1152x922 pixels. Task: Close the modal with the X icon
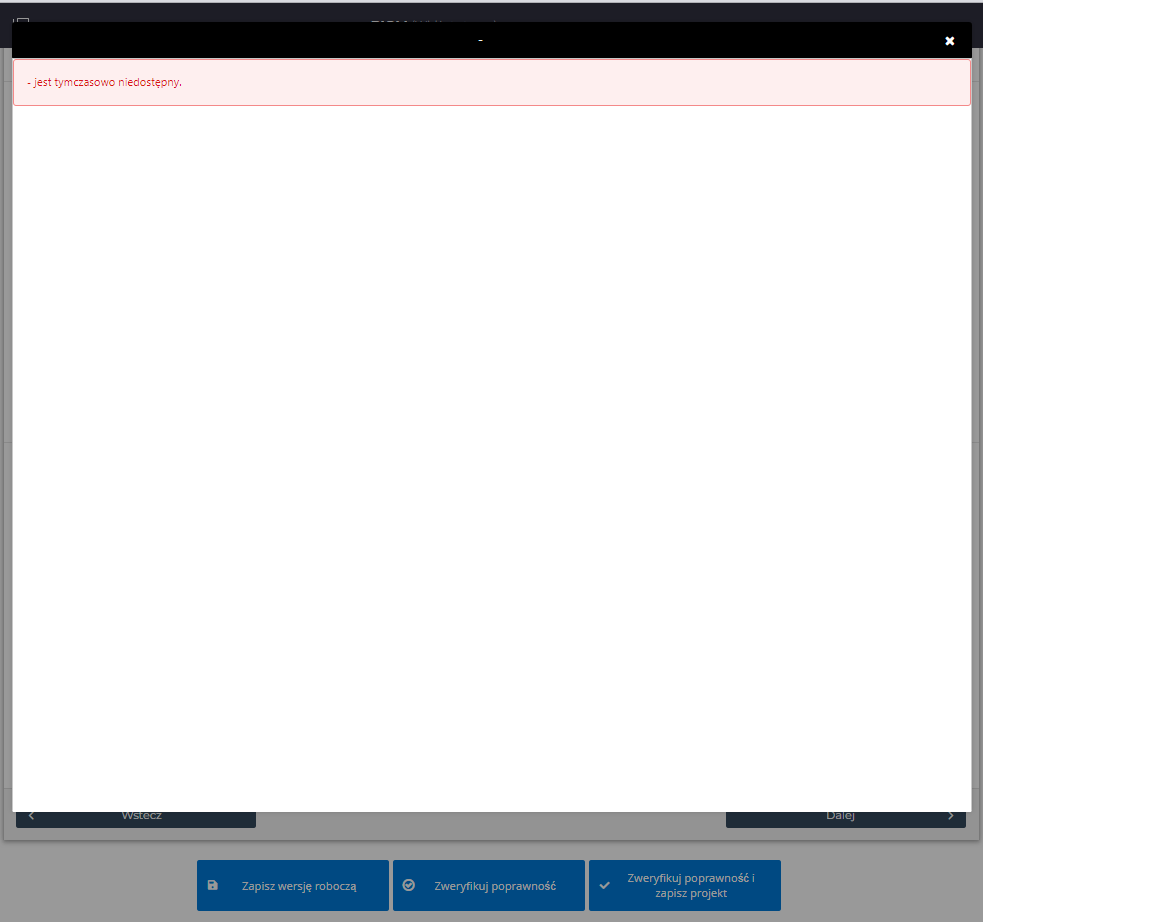click(x=949, y=41)
